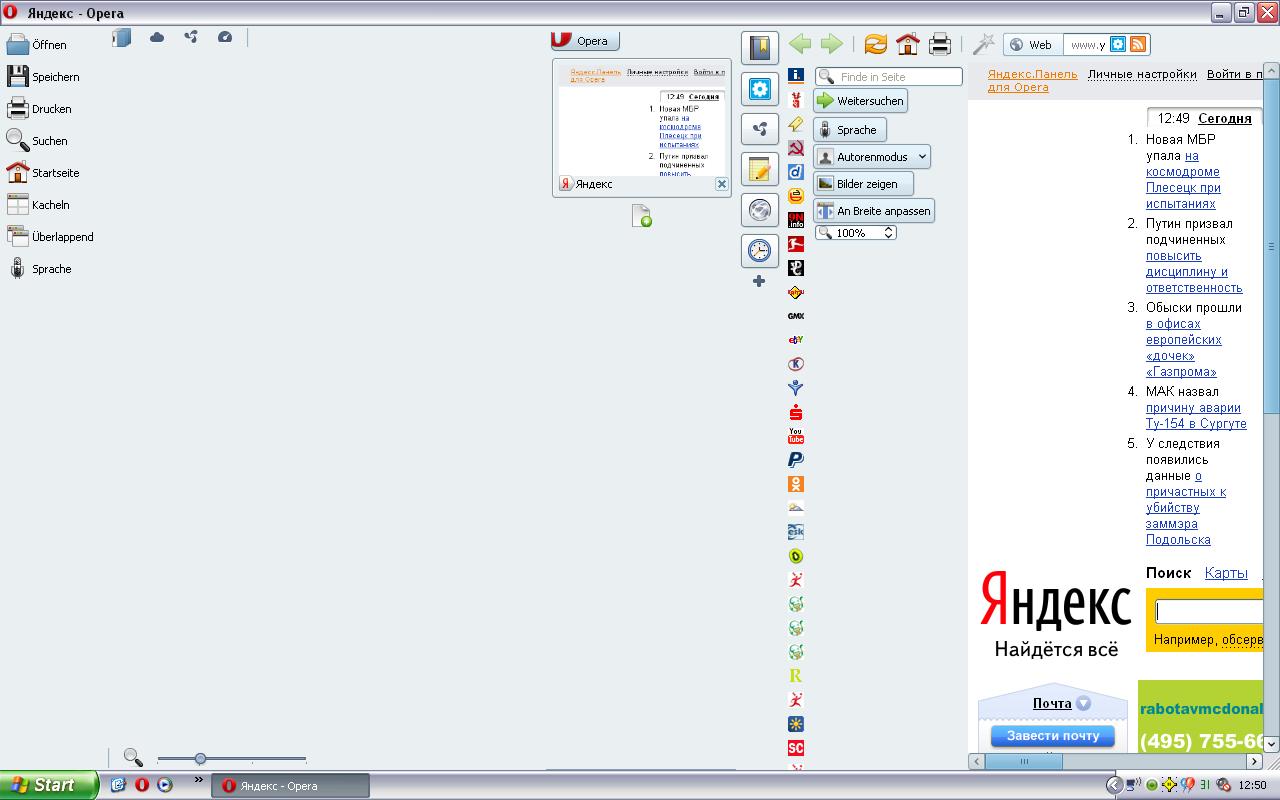Toggle the panels icon in status toolbar
Image resolution: width=1280 pixels, height=800 pixels.
122,37
